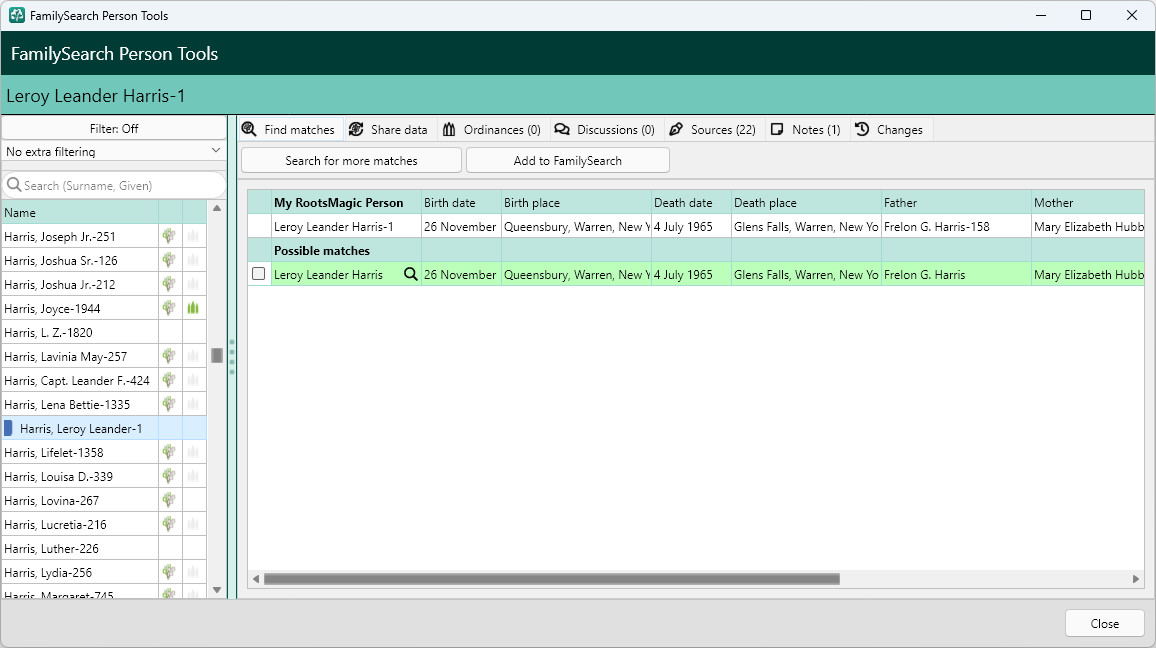Switch to the Changes tab

click(x=889, y=130)
